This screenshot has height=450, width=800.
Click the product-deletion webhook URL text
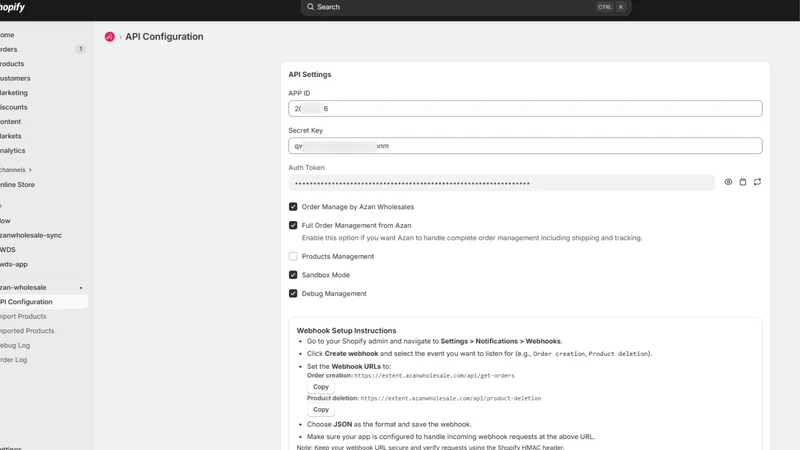(x=451, y=398)
